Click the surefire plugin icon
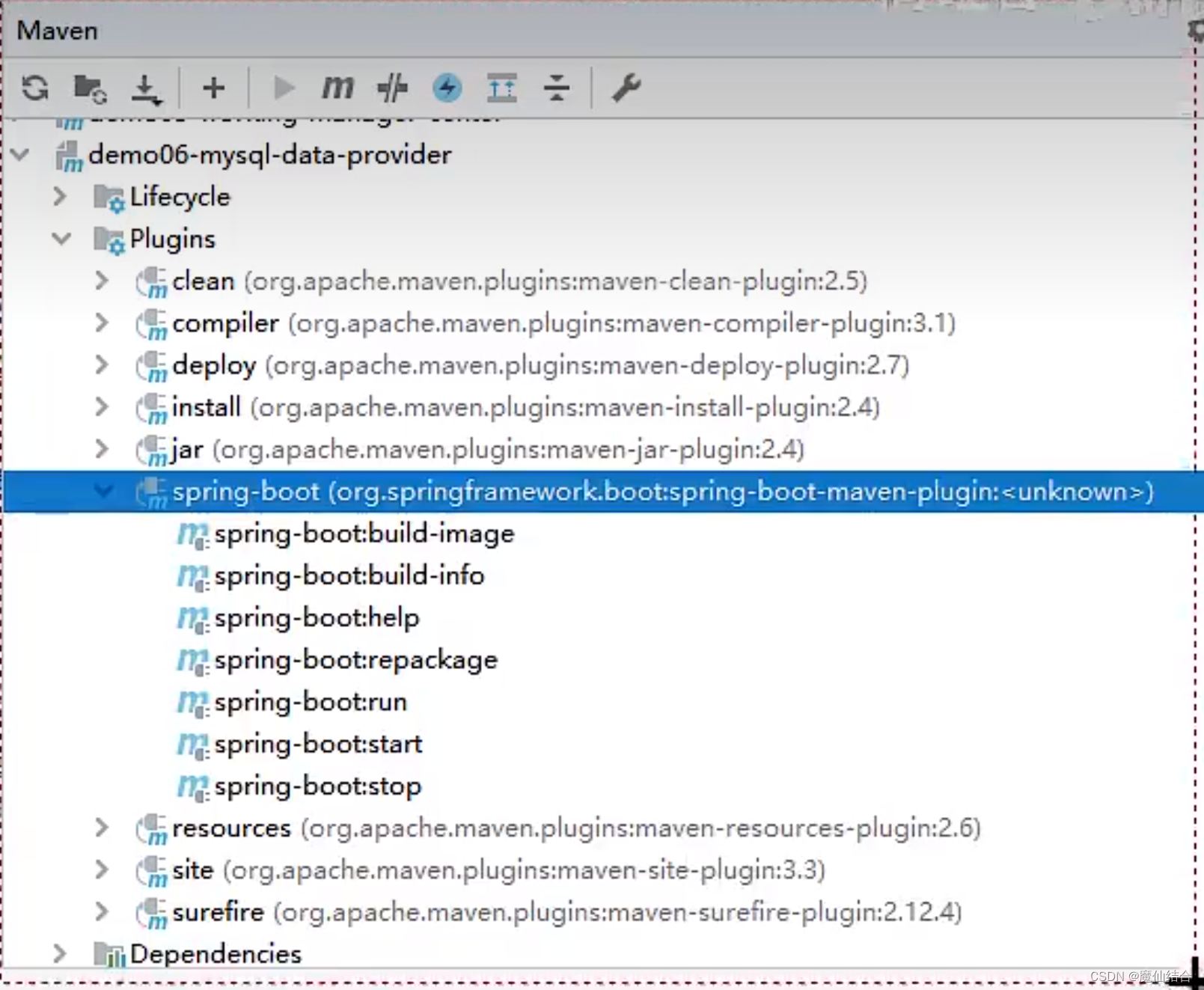This screenshot has width=1204, height=990. point(152,914)
